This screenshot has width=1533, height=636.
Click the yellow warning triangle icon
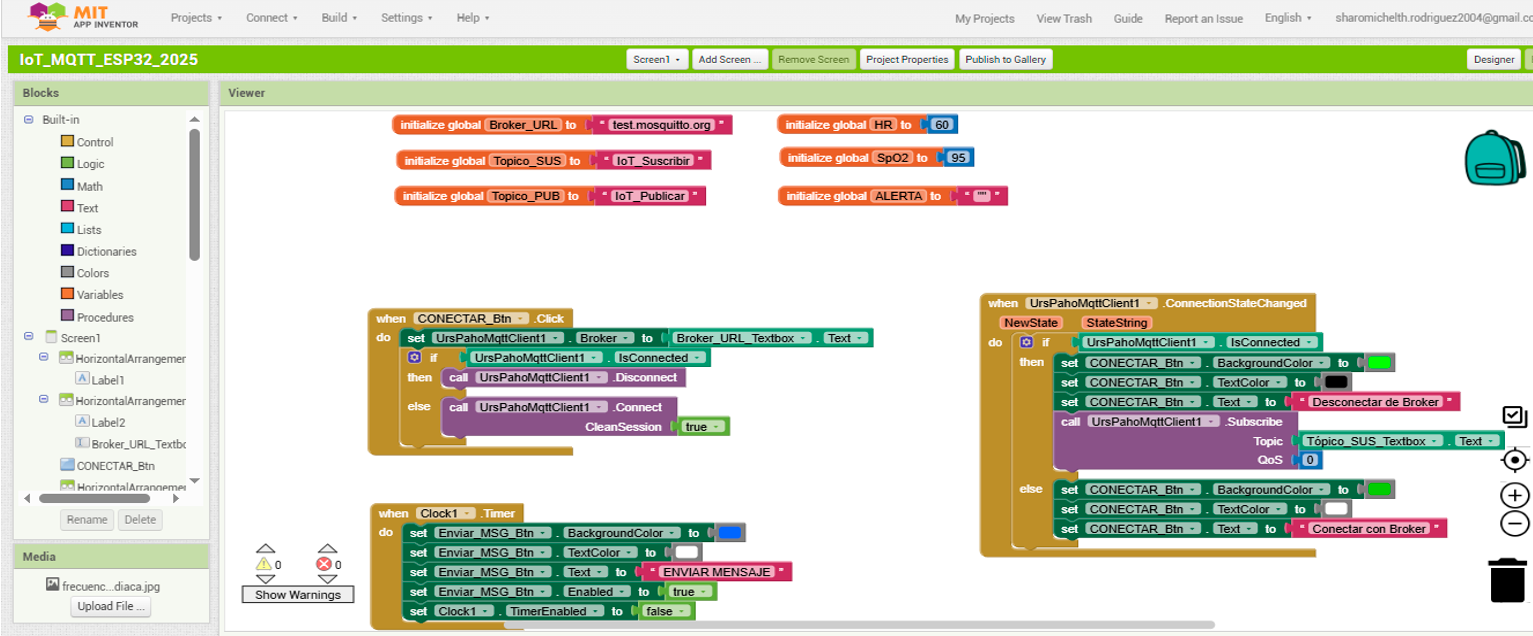(x=265, y=564)
